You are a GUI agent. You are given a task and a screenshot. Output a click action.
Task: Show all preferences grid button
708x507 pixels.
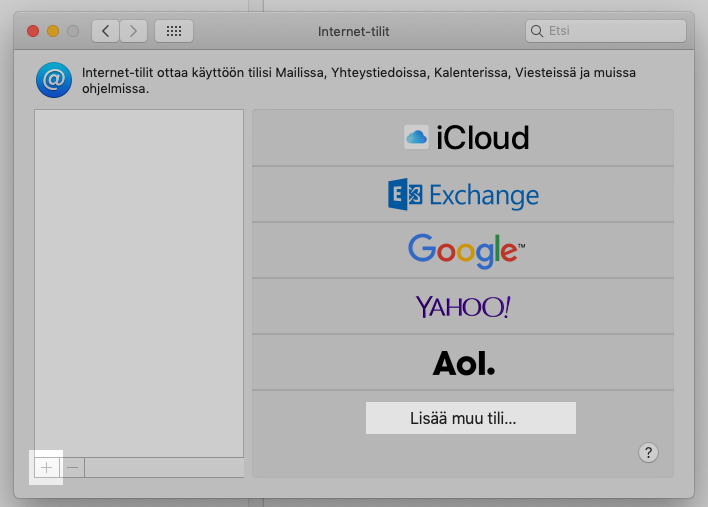coord(174,31)
